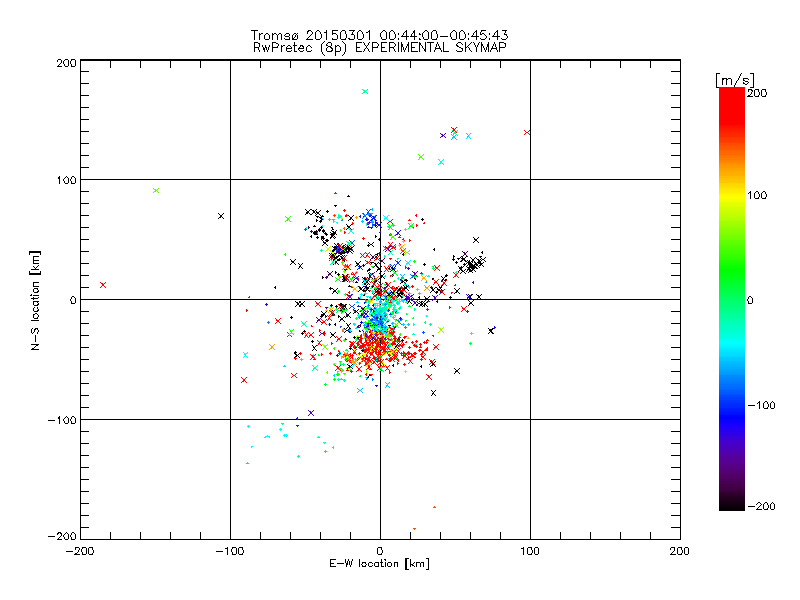Click the colorbar tick label '-100'

tap(761, 406)
